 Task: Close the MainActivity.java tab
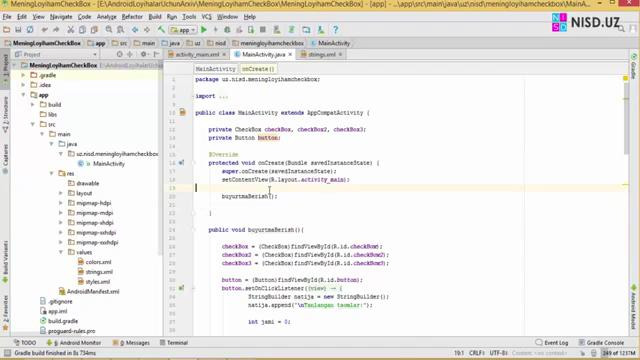coord(290,54)
